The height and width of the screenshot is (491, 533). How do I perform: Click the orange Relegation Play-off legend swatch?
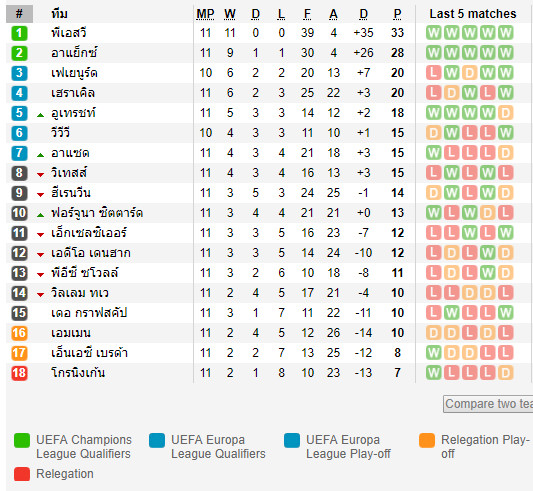427,440
